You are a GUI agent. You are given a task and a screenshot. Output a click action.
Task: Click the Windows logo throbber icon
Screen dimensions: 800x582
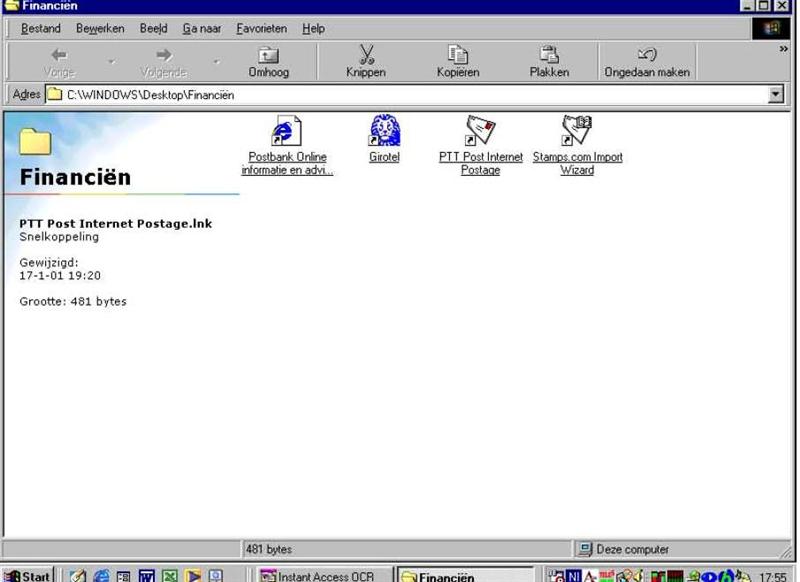[771, 28]
